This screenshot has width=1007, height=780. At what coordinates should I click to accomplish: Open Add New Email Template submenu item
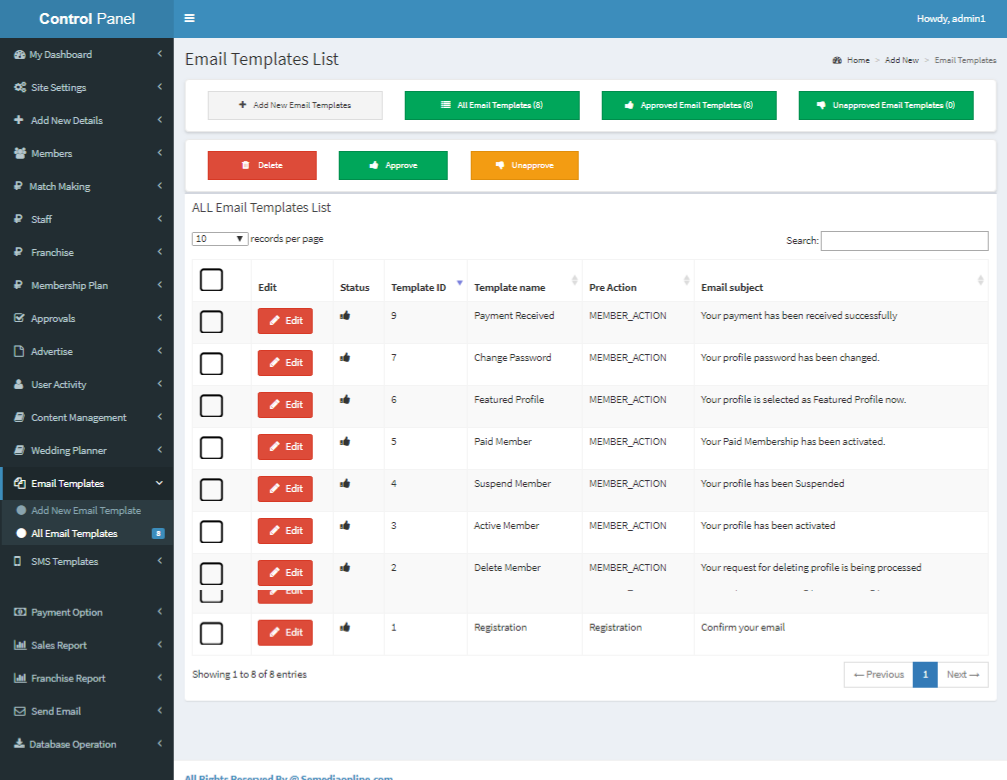tap(86, 510)
